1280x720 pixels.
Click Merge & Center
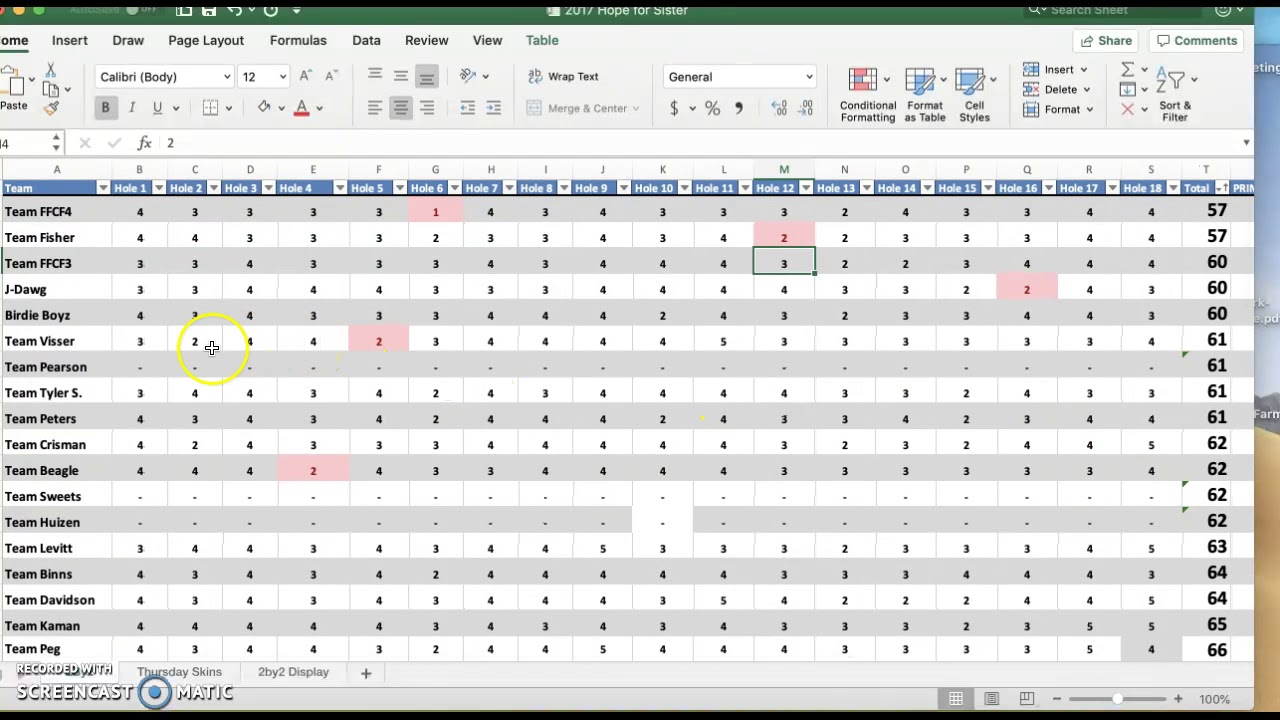pyautogui.click(x=582, y=108)
